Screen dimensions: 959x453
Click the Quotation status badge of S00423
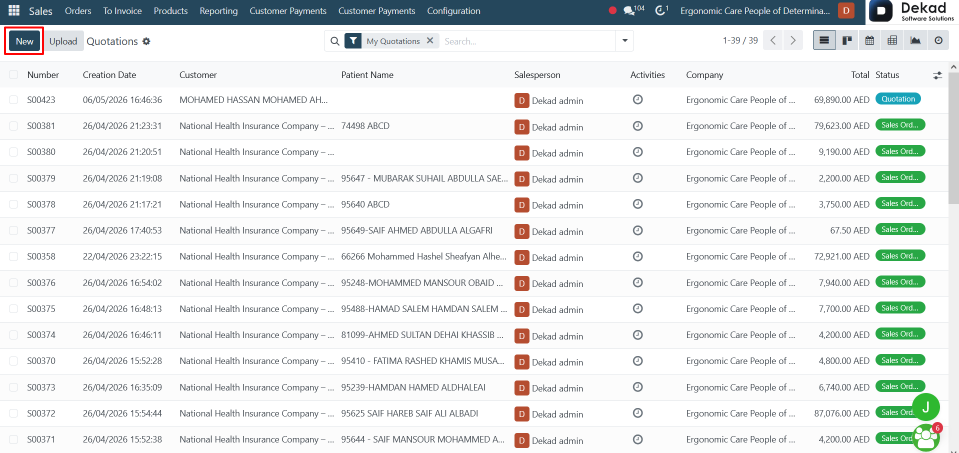898,99
